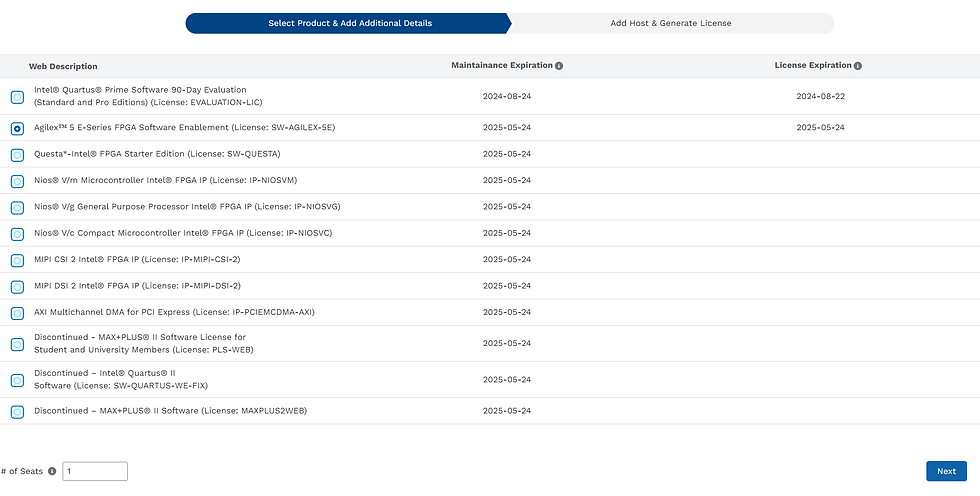The image size is (980, 496).
Task: Click the License Expiration column header
Action: (812, 65)
